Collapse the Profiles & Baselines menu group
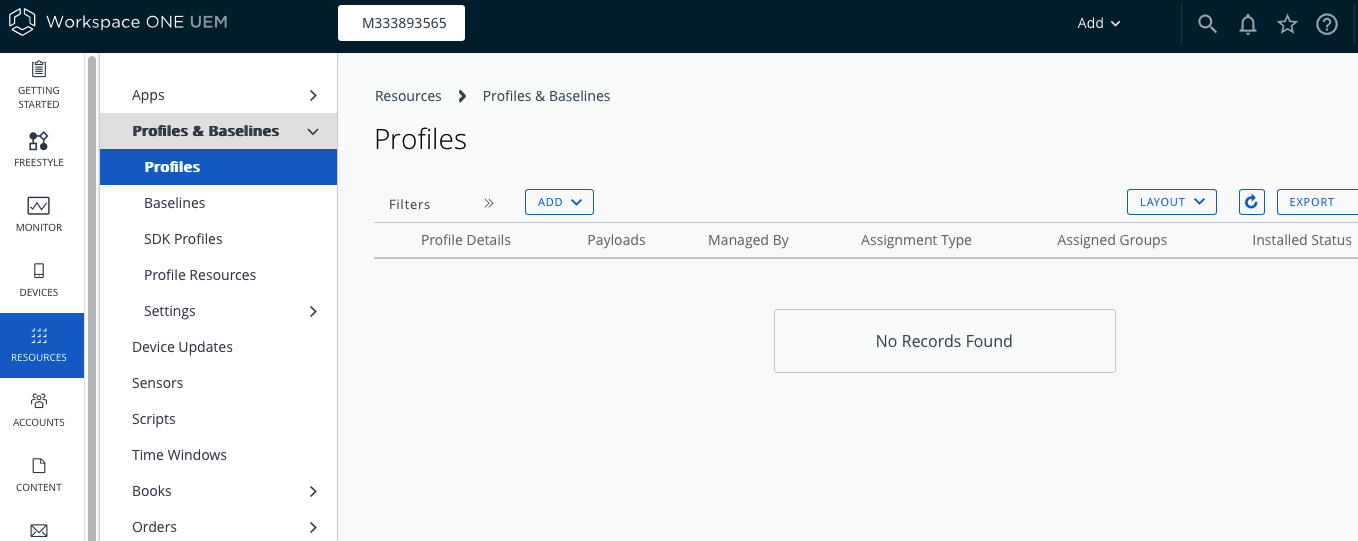The height and width of the screenshot is (541, 1358). [313, 131]
